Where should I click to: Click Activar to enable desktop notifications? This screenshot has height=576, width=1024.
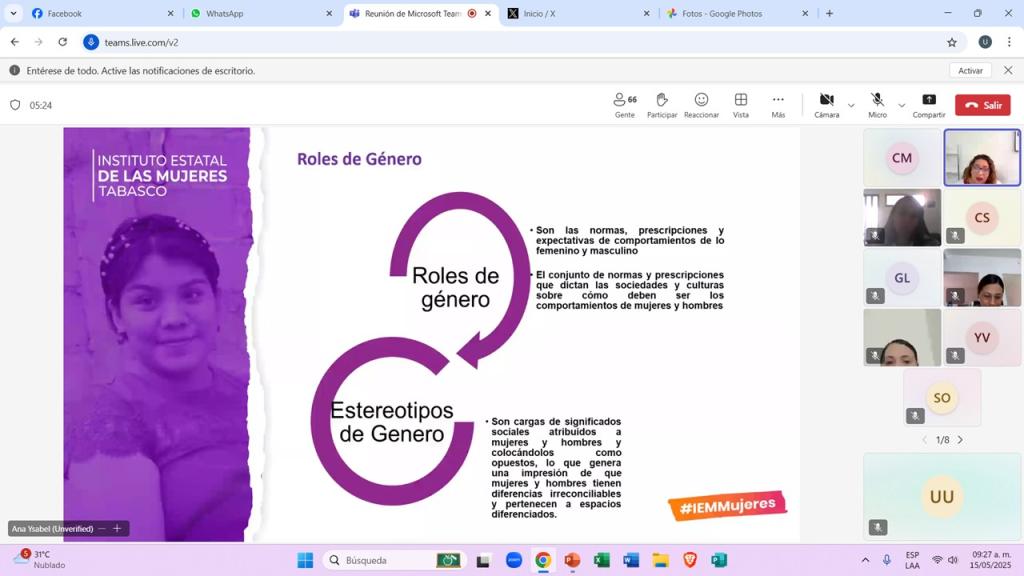(x=970, y=71)
